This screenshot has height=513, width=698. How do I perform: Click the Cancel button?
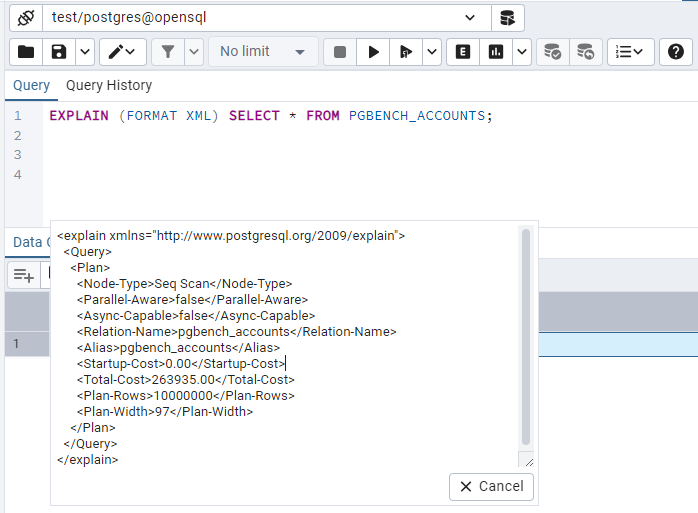tap(491, 486)
